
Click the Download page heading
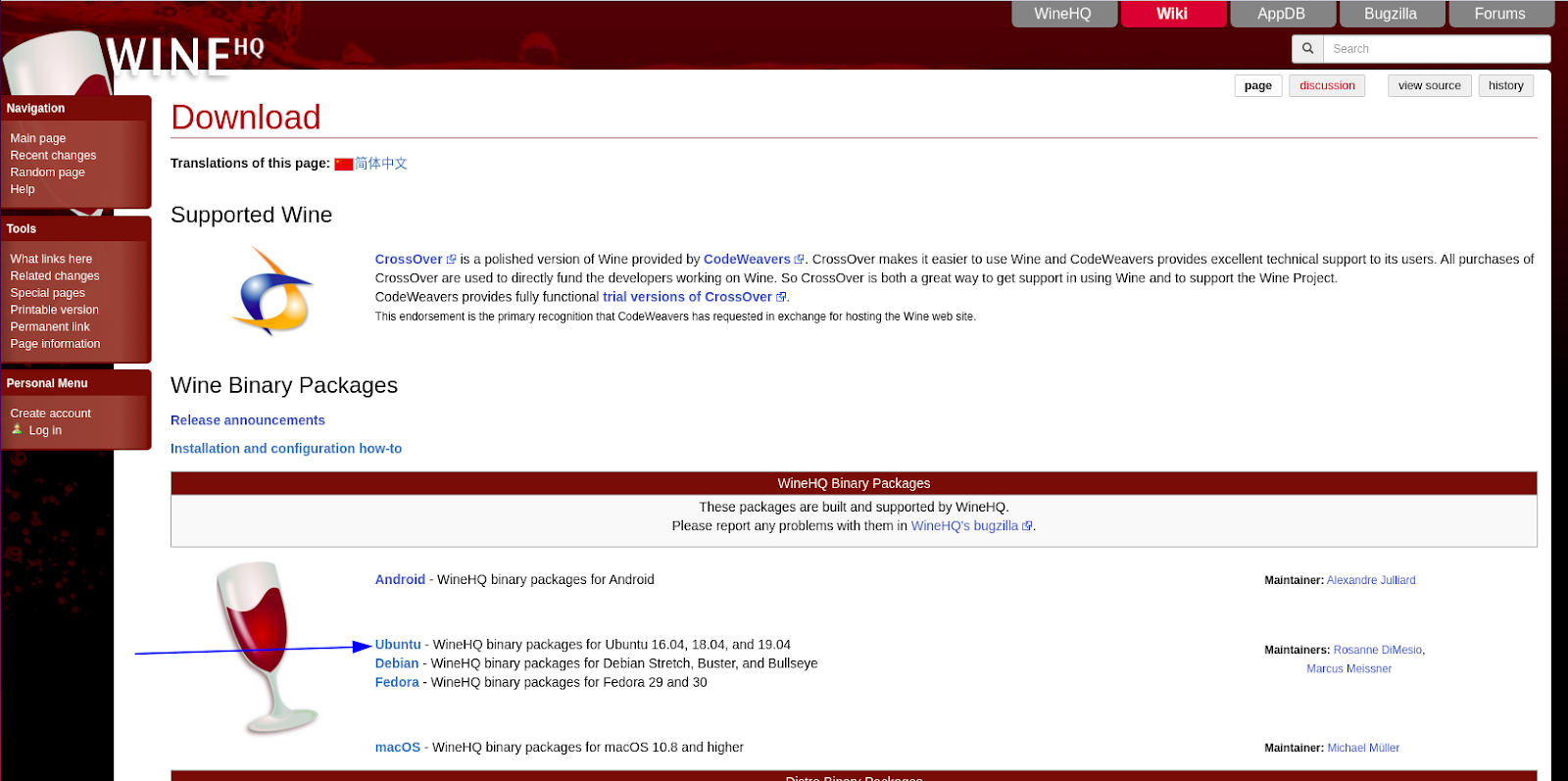point(246,118)
